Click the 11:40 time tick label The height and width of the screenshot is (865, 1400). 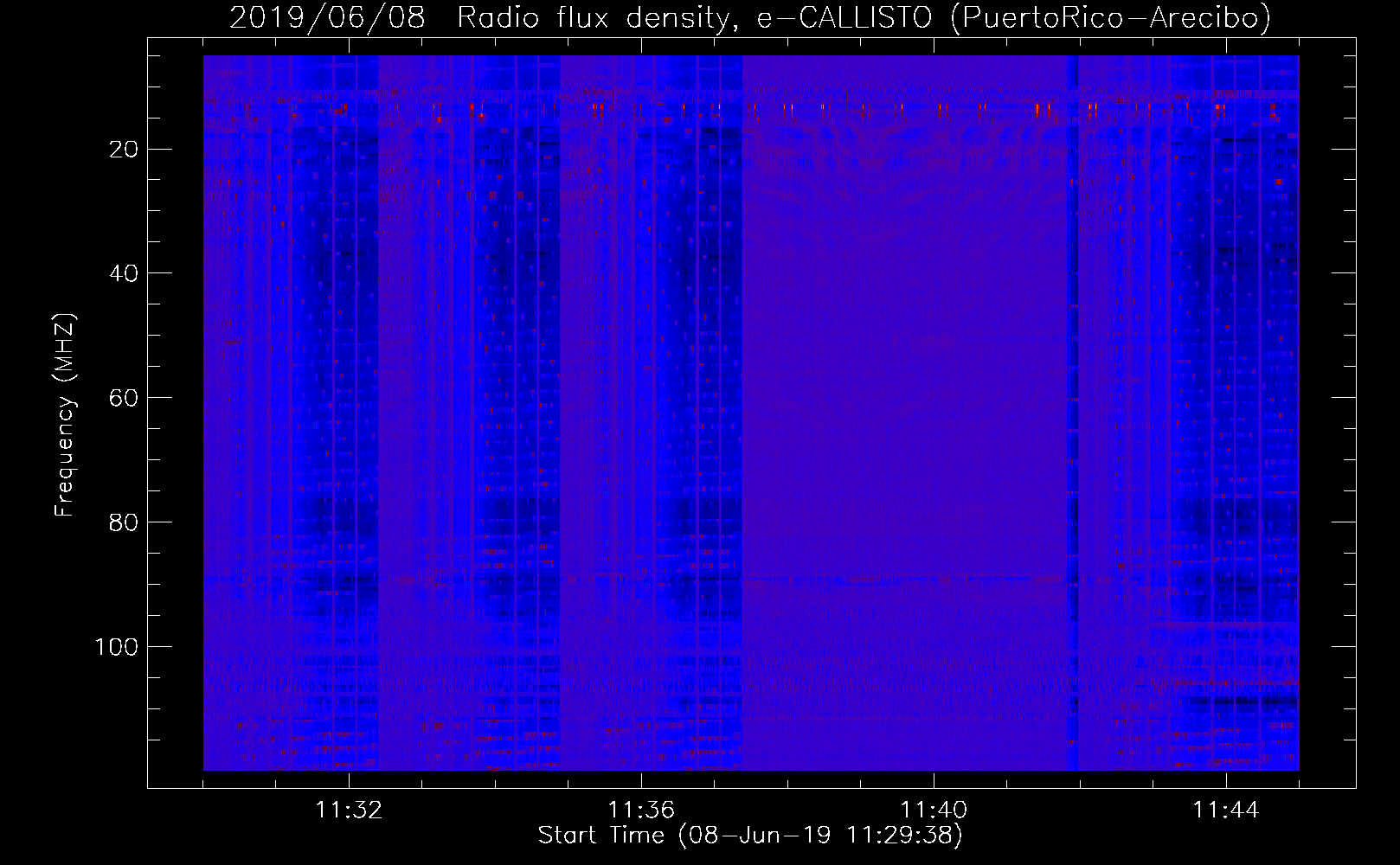pos(934,811)
